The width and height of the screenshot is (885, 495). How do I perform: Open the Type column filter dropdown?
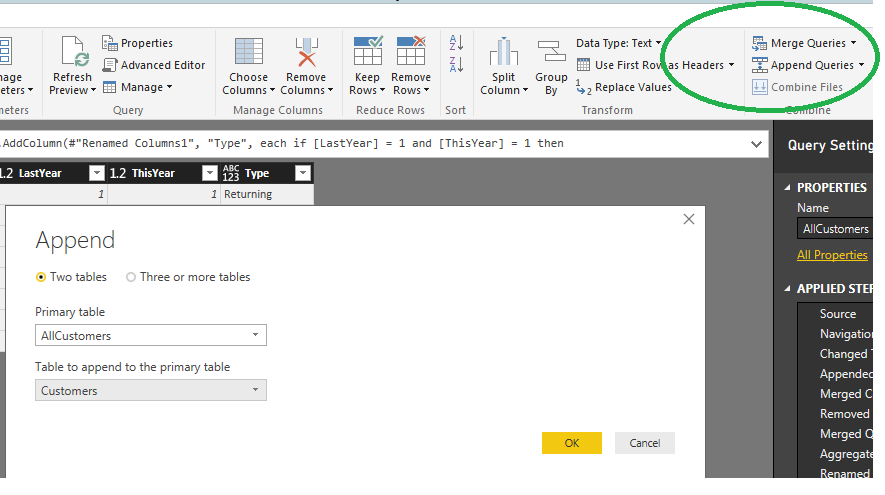coord(303,173)
